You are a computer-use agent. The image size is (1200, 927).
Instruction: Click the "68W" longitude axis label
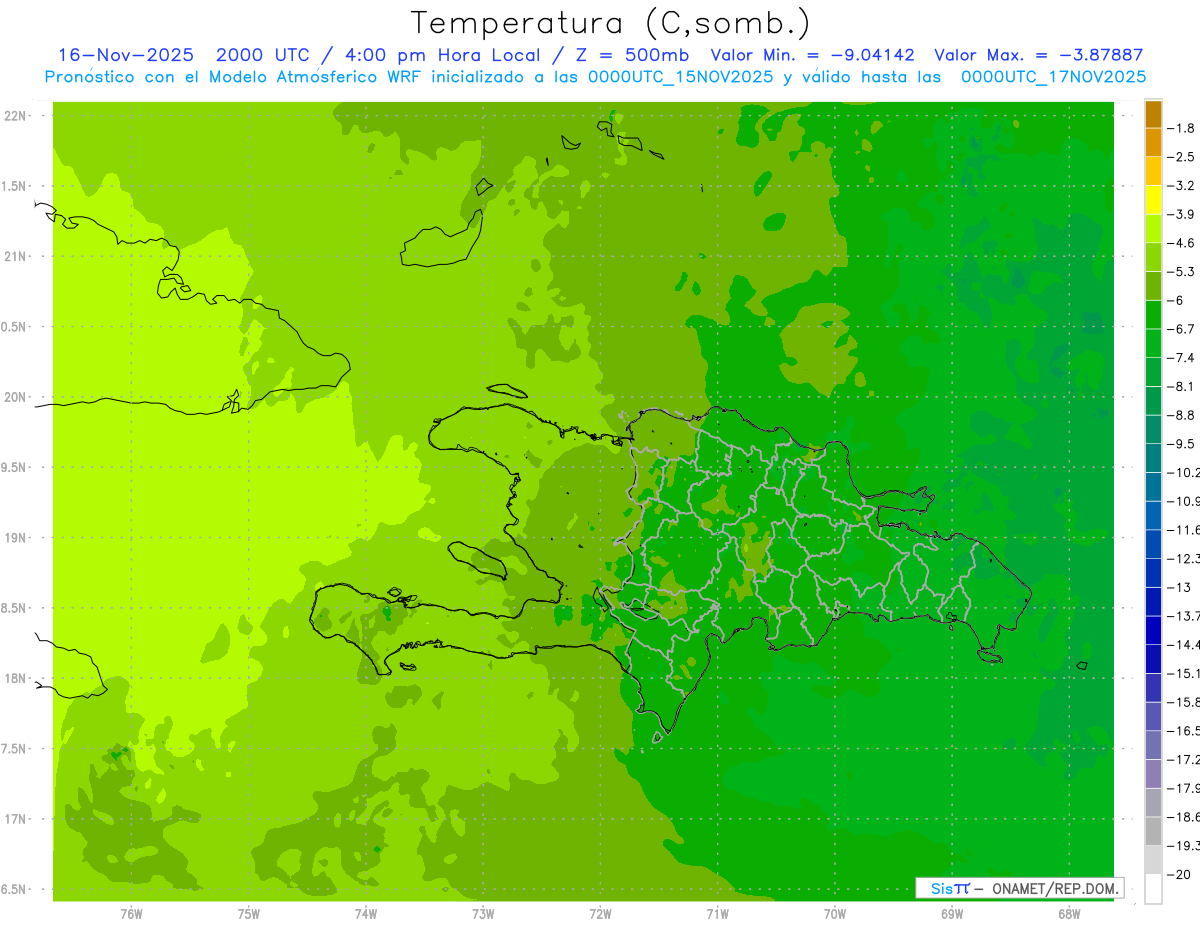tap(1069, 914)
